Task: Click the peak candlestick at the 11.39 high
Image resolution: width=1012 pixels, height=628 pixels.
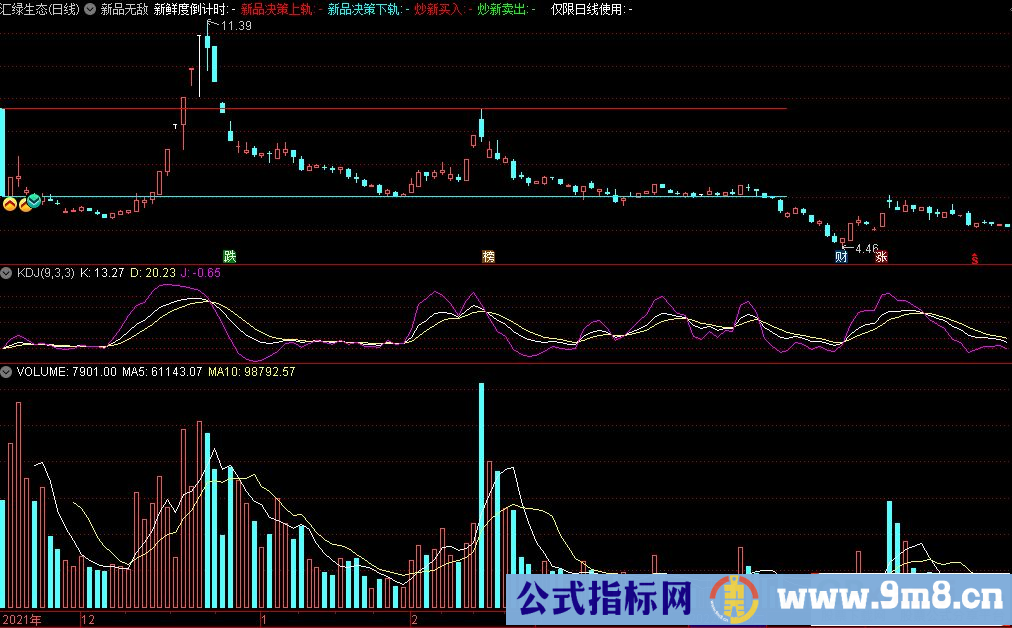Action: pos(207,46)
